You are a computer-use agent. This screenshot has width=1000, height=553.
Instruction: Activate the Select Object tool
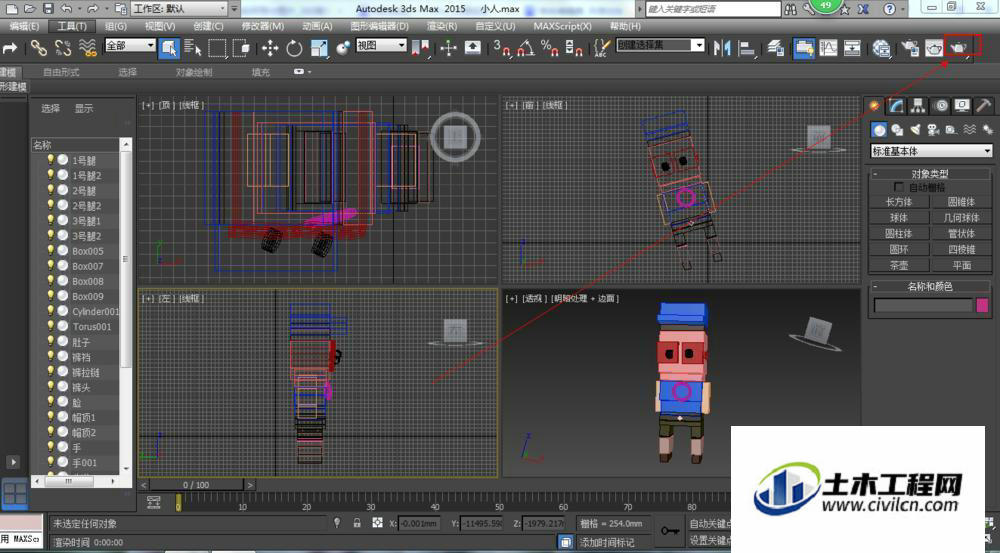tap(169, 48)
